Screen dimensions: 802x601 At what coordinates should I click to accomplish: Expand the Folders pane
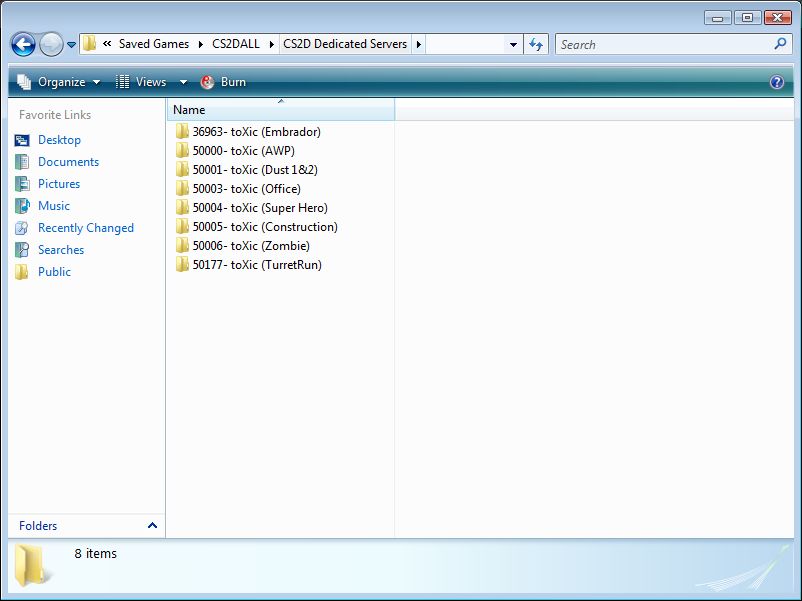point(152,525)
